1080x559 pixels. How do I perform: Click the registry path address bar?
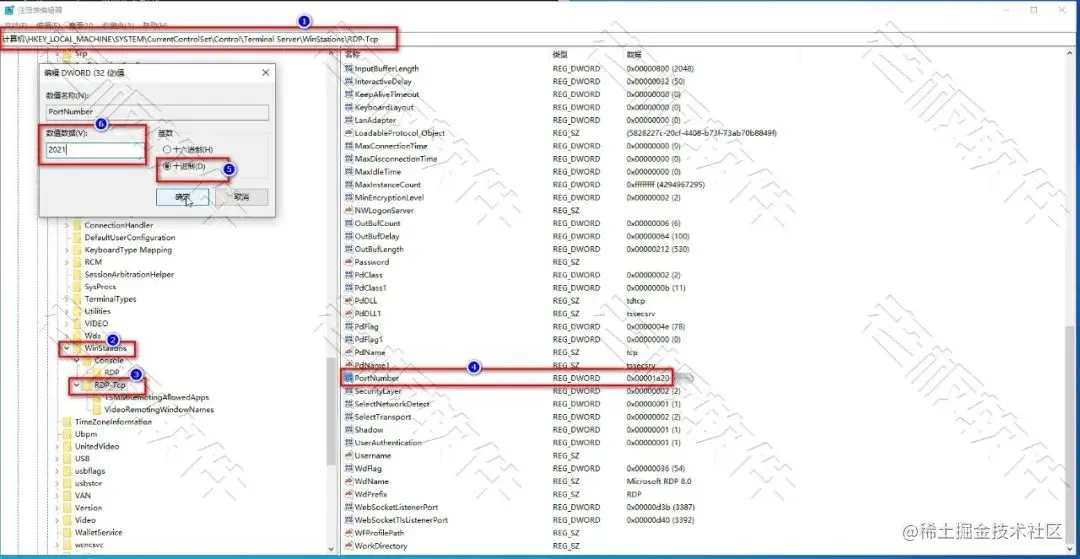tap(539, 39)
